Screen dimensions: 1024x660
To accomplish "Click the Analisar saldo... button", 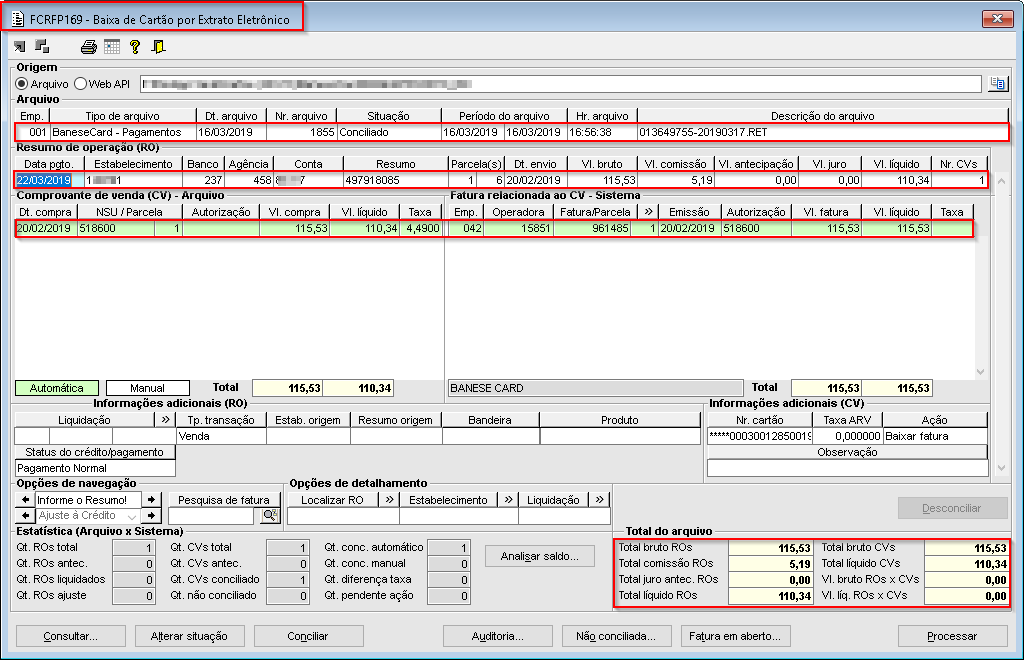I will click(540, 556).
